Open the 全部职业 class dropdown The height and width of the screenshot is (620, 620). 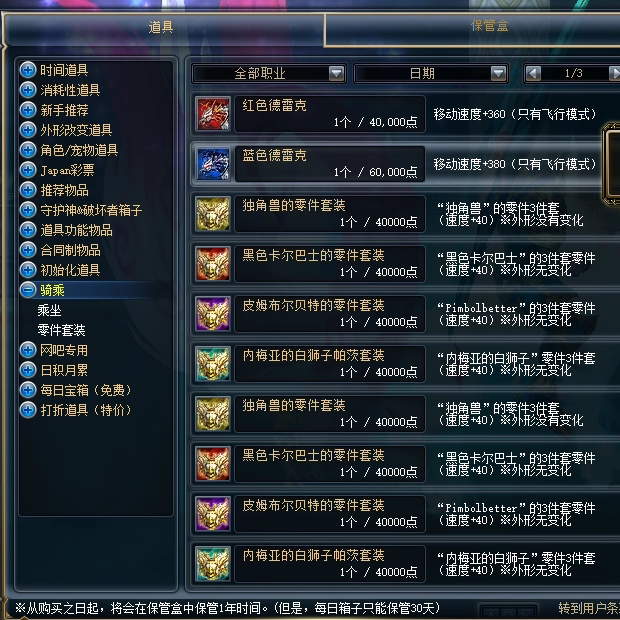click(337, 73)
